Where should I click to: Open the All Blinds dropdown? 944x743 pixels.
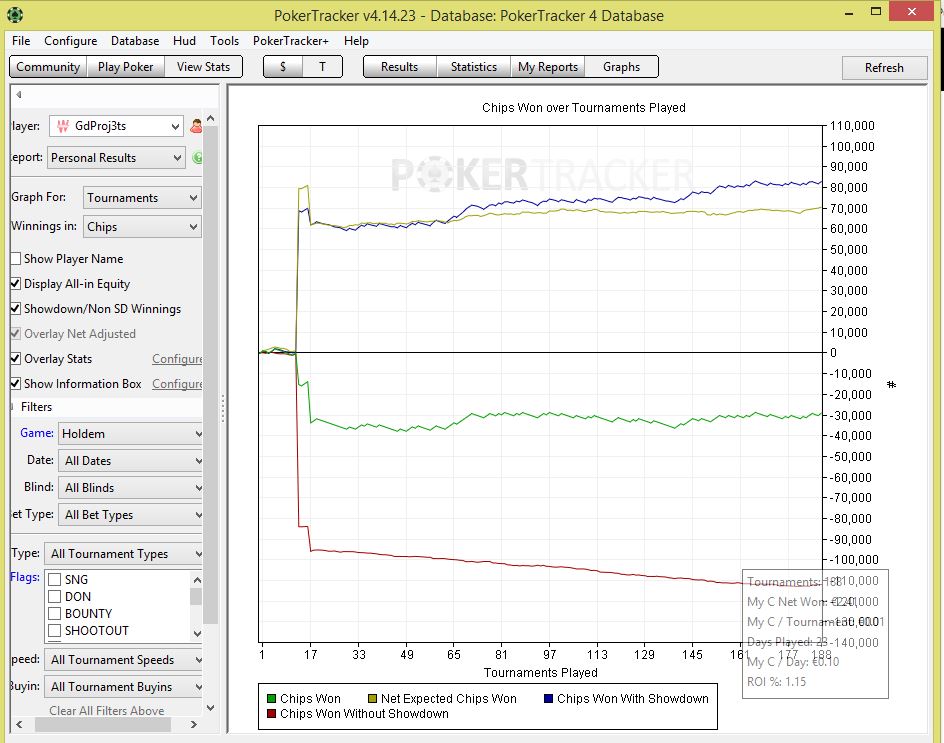point(130,488)
